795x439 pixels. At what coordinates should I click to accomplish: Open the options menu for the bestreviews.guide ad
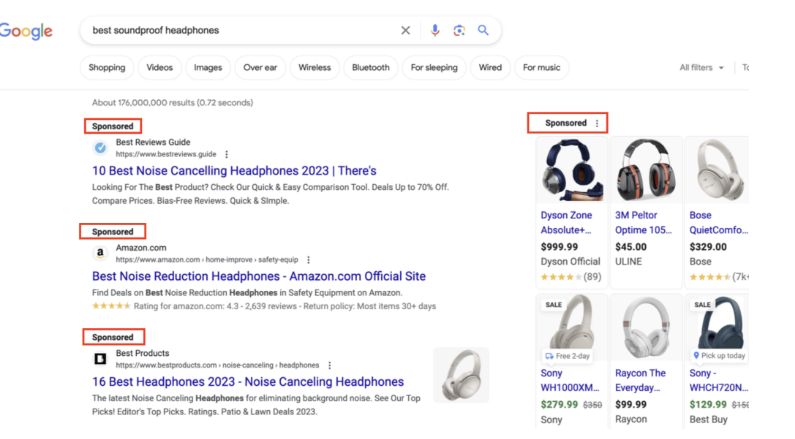coord(227,154)
